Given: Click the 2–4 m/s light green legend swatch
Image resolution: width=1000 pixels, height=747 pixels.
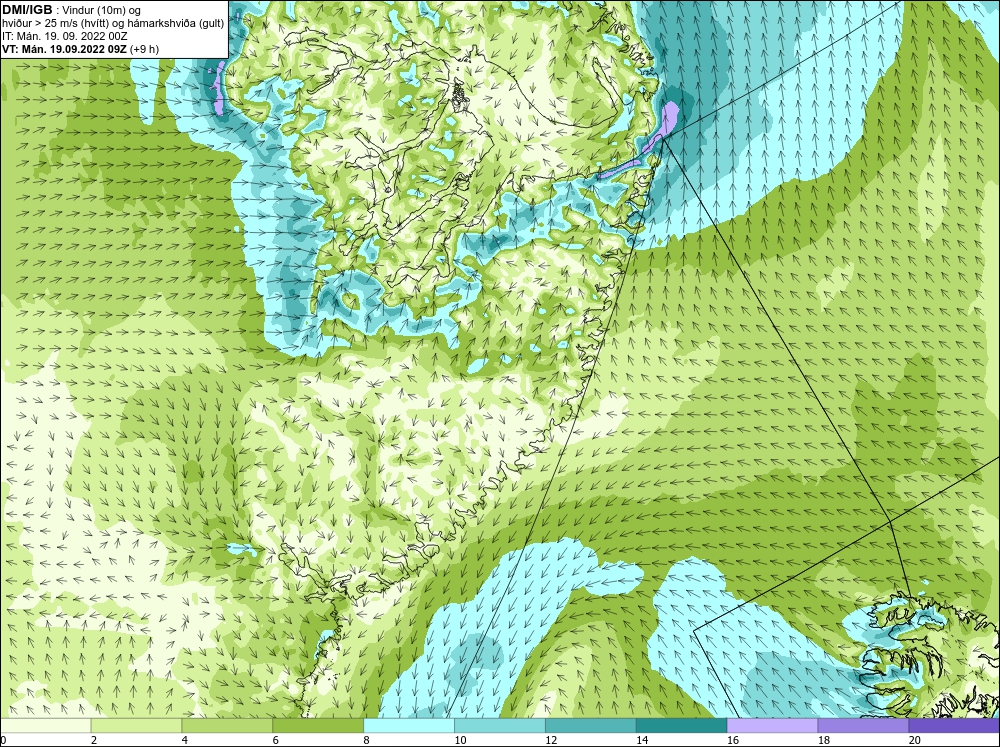Looking at the screenshot, I should click(136, 725).
